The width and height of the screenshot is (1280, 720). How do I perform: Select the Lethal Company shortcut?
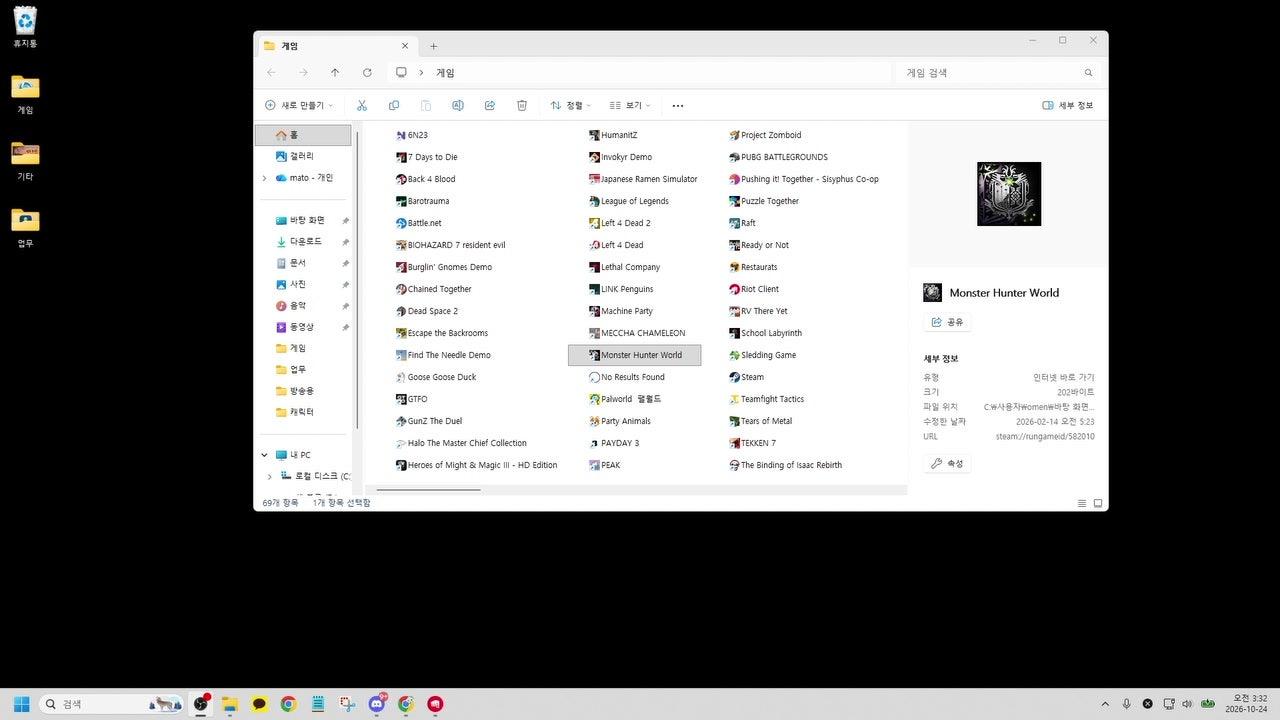click(624, 267)
